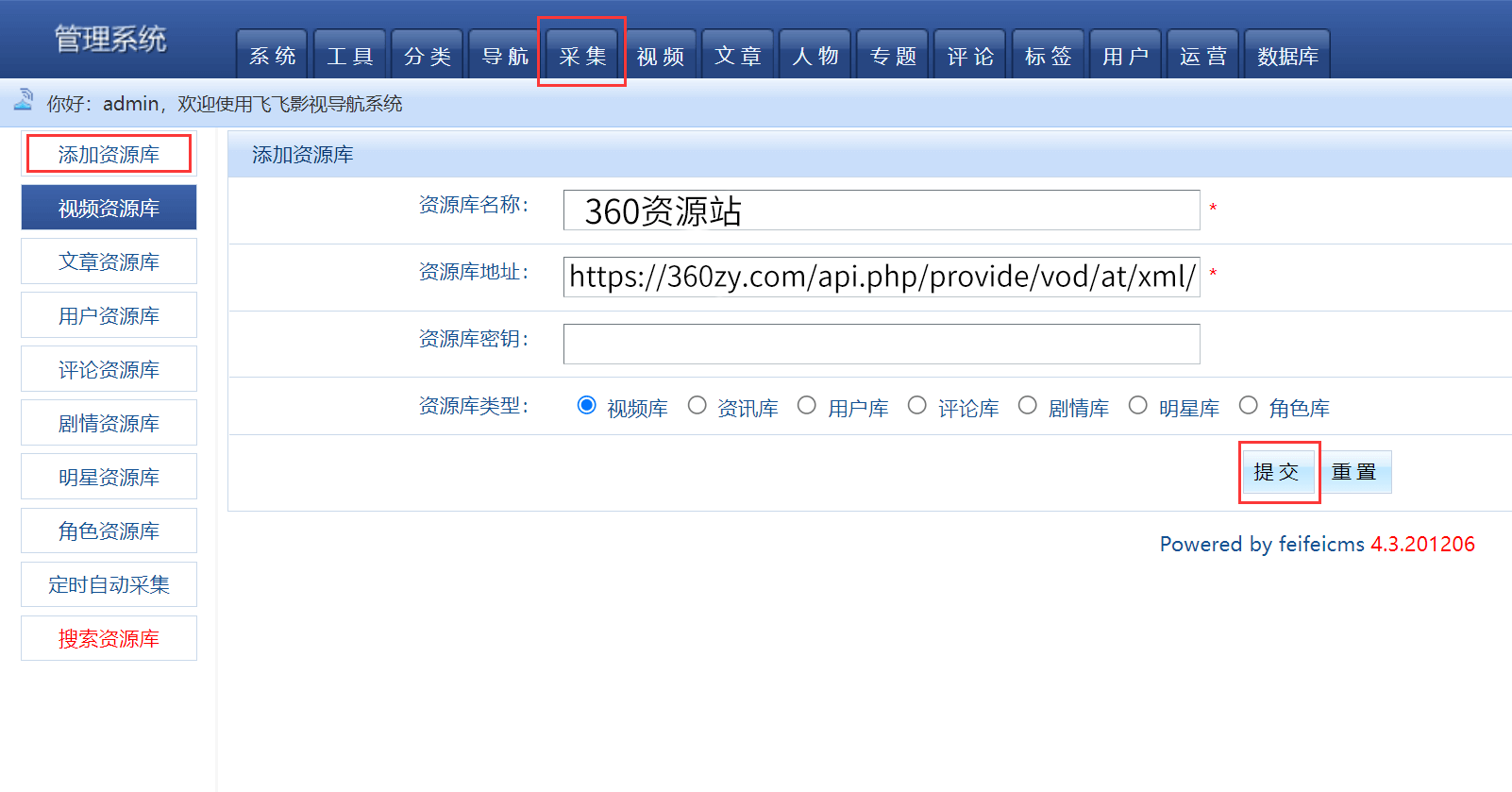Go to the 系统 navigation tab
This screenshot has height=792, width=1512.
[x=273, y=55]
